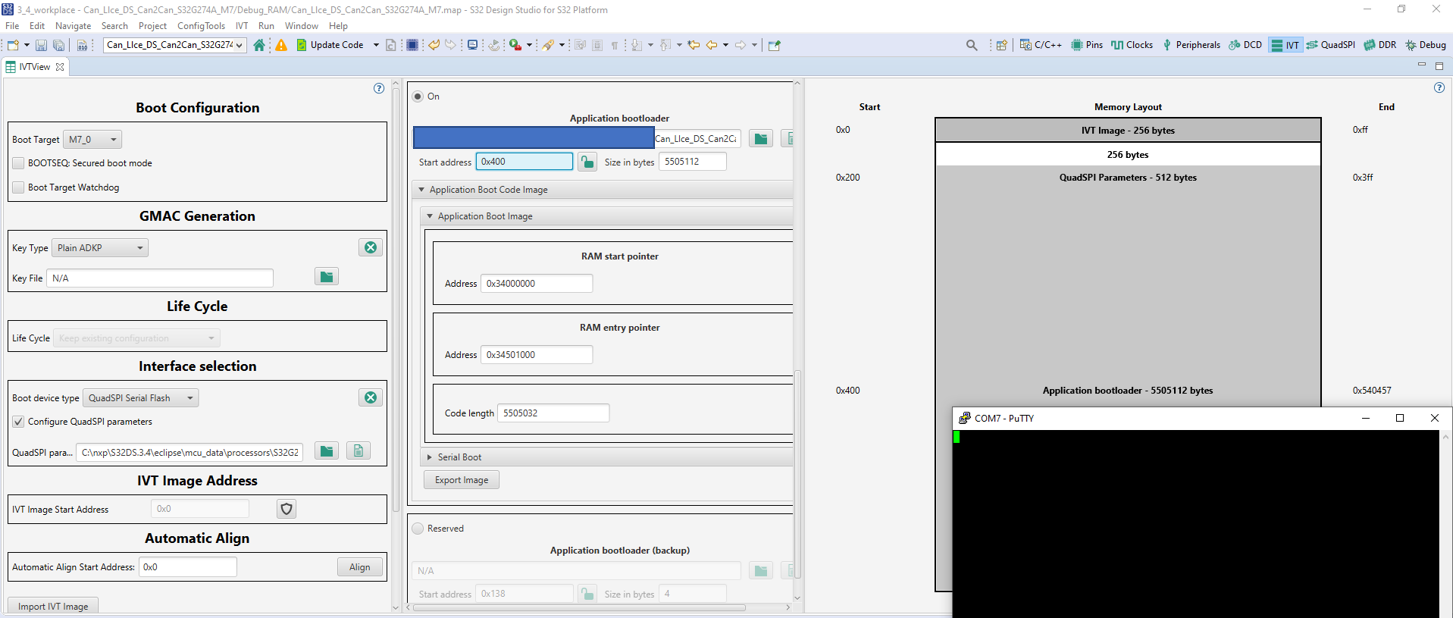The width and height of the screenshot is (1453, 621).
Task: Maximize the IVTView panel
Action: (1439, 65)
